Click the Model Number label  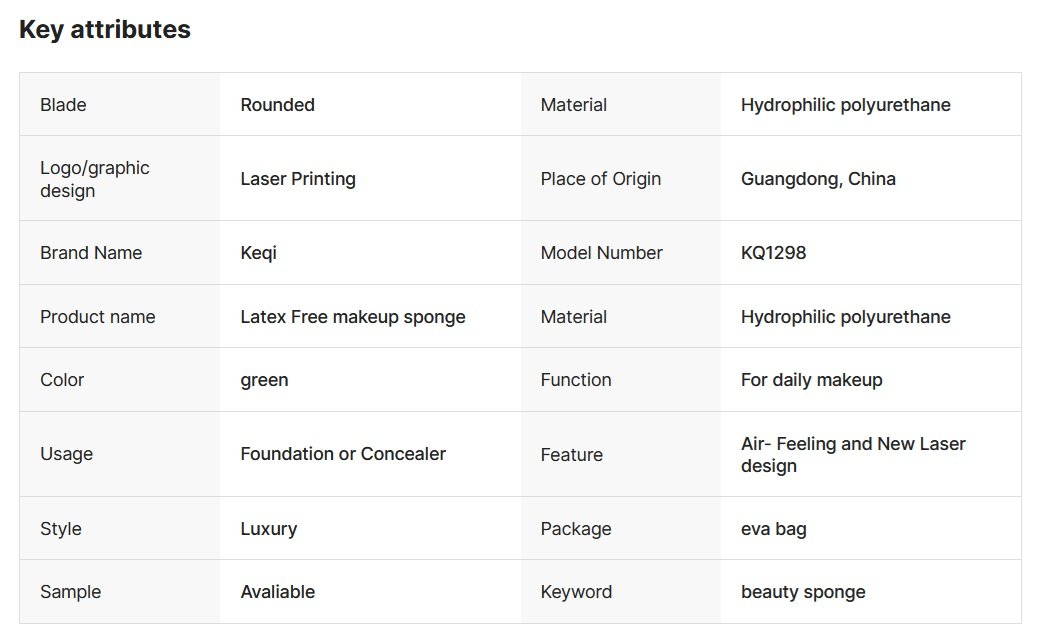[601, 253]
